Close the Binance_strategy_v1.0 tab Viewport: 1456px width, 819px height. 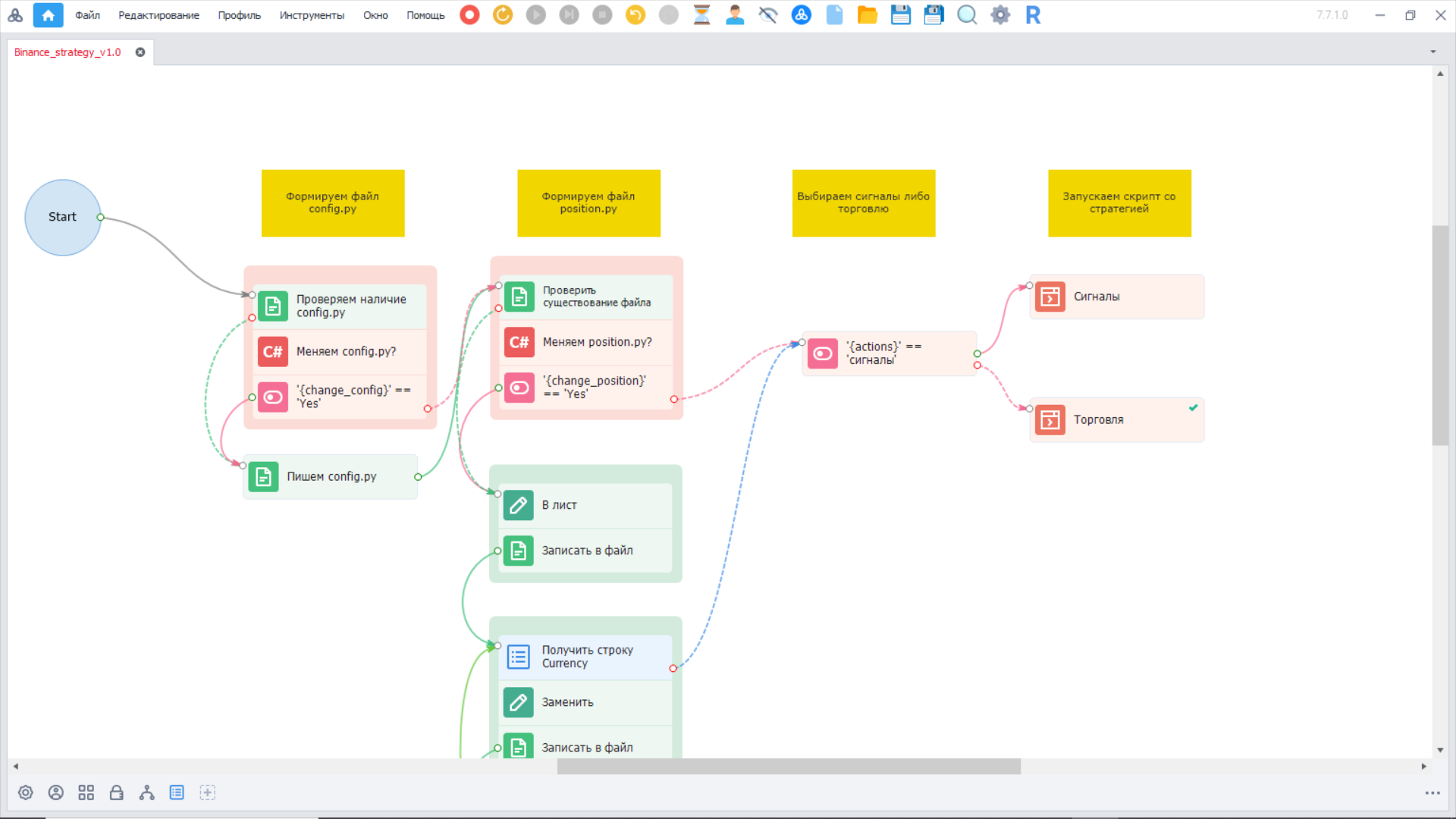[140, 52]
